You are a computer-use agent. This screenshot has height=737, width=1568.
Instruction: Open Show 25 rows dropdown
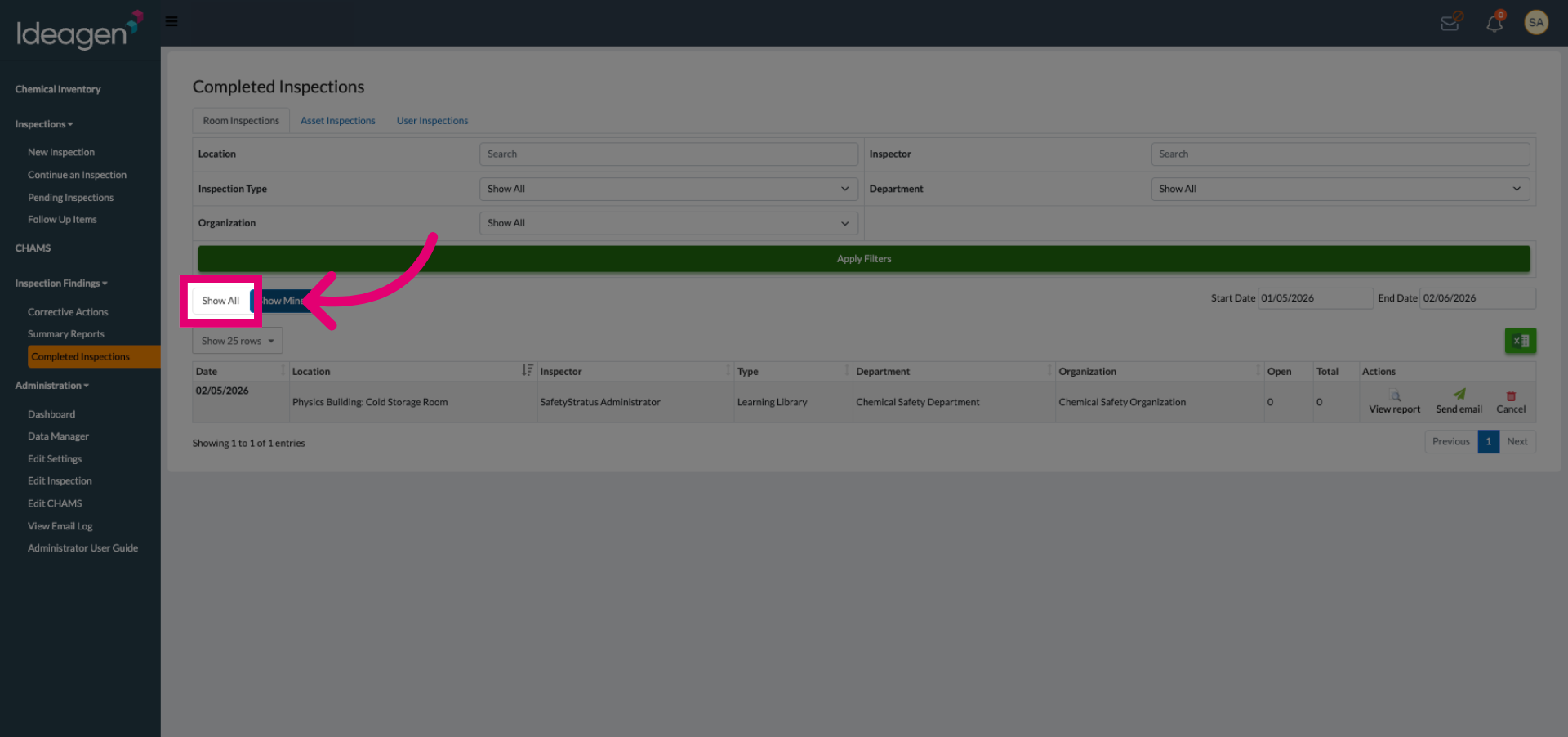(x=238, y=341)
